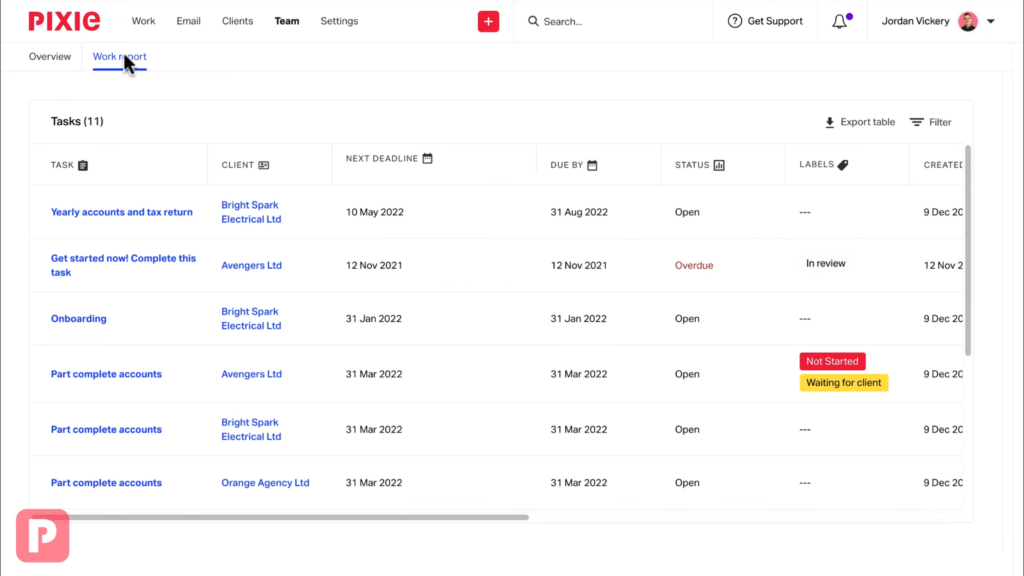Click the Task column clipboard icon

tap(83, 165)
